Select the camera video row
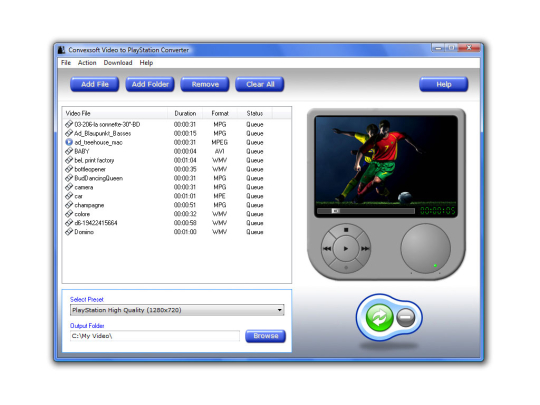Viewport: 540px width, 405px height. pos(176,187)
